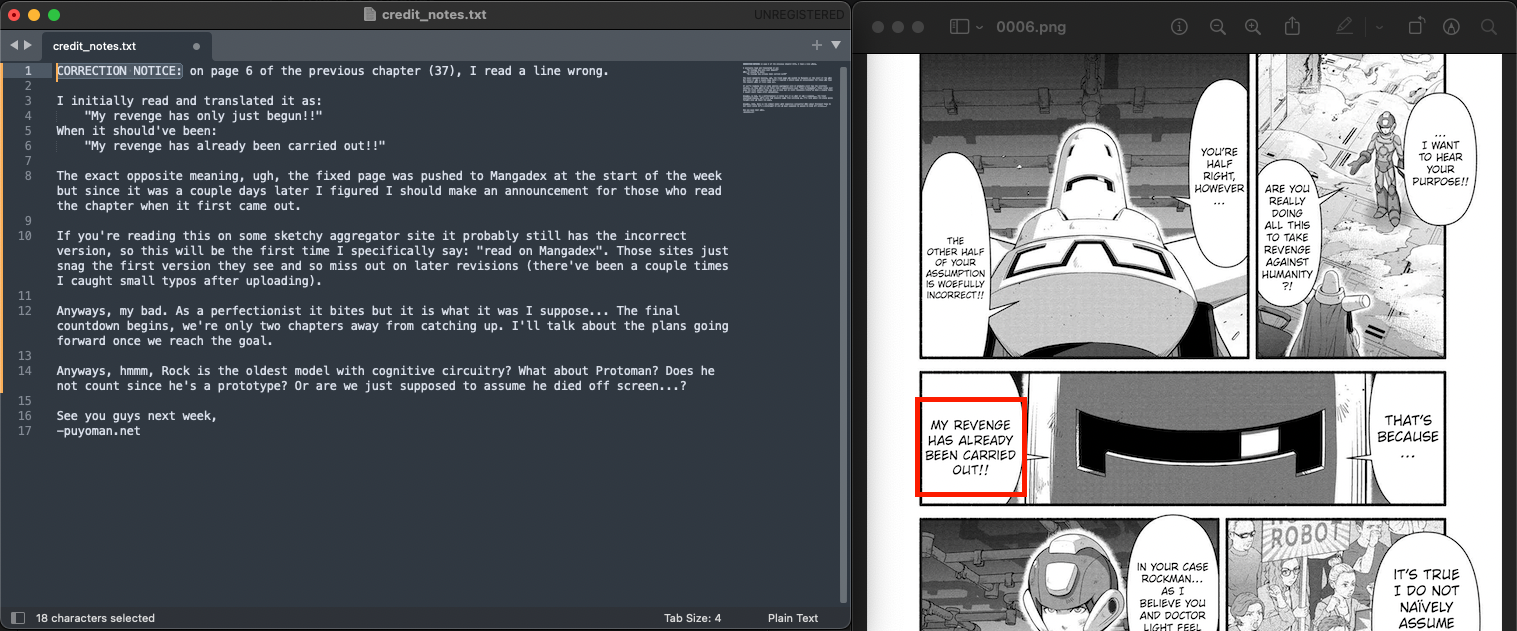
Task: Click the '18 characters selected' status text
Action: click(95, 618)
